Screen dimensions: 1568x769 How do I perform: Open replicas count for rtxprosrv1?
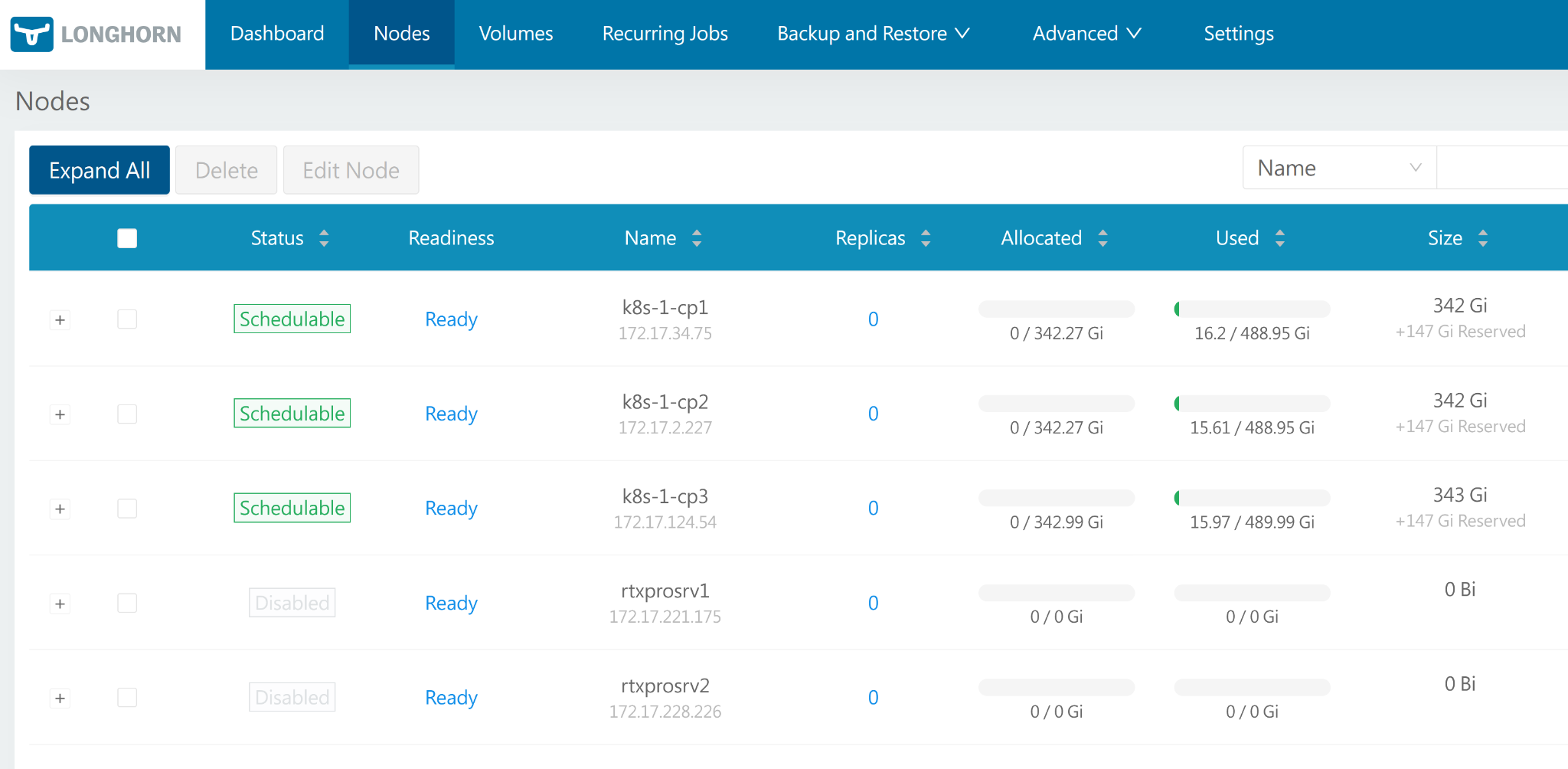[x=873, y=604]
